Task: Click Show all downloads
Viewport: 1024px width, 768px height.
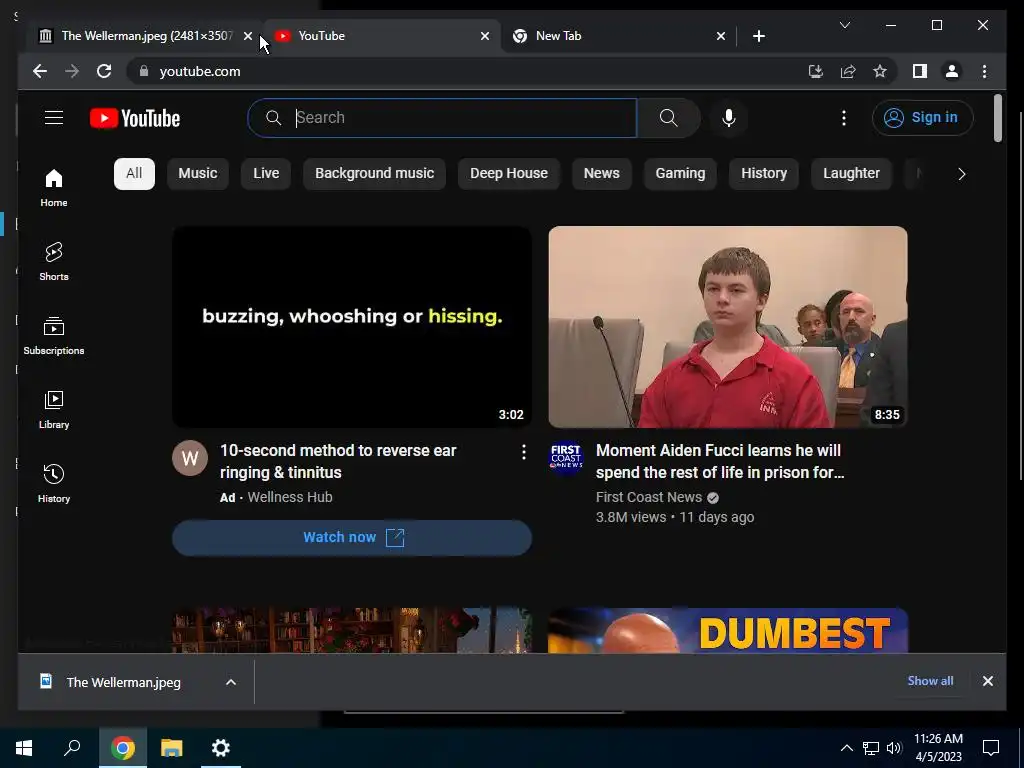Action: click(930, 681)
